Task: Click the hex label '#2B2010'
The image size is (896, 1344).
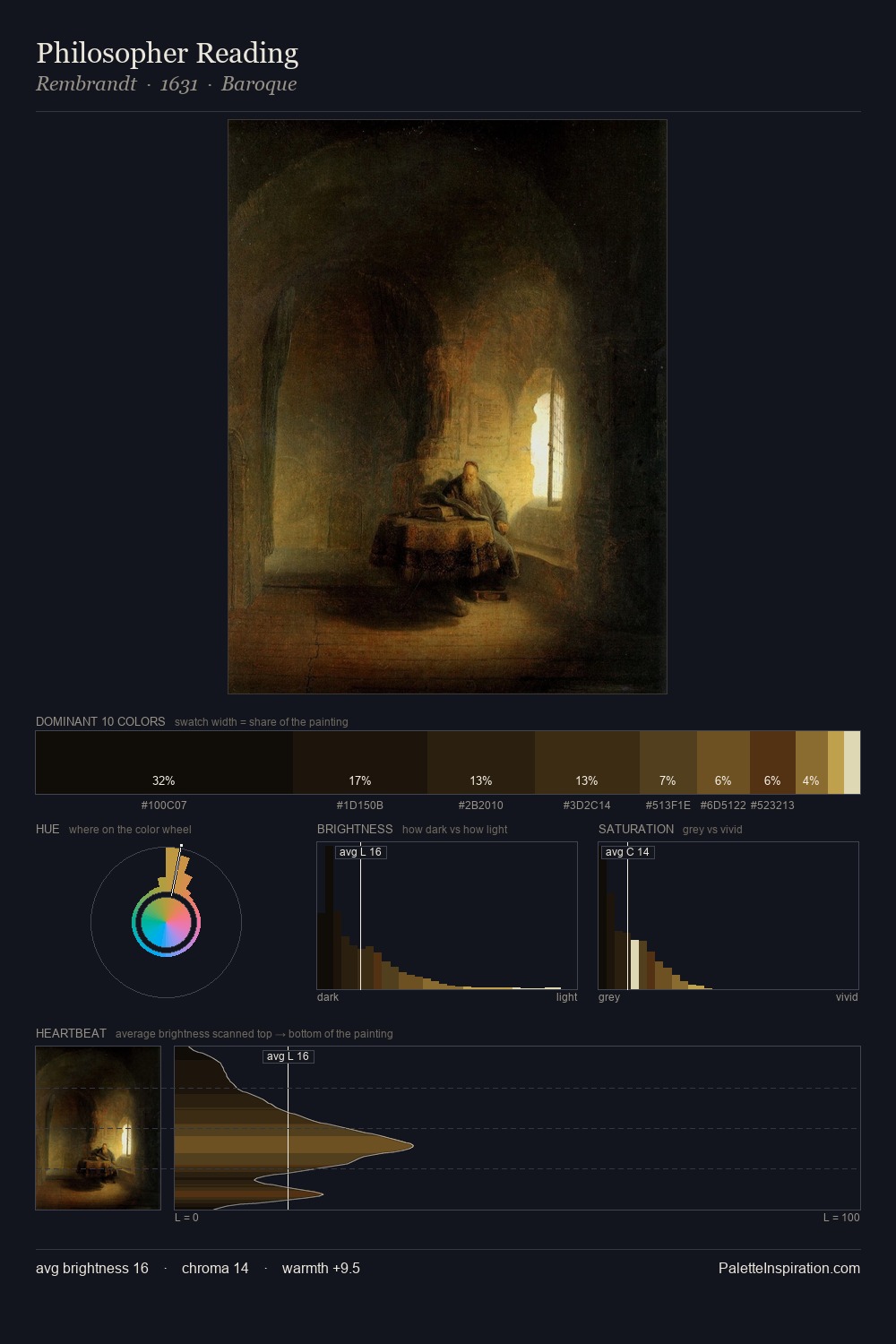Action: (481, 806)
